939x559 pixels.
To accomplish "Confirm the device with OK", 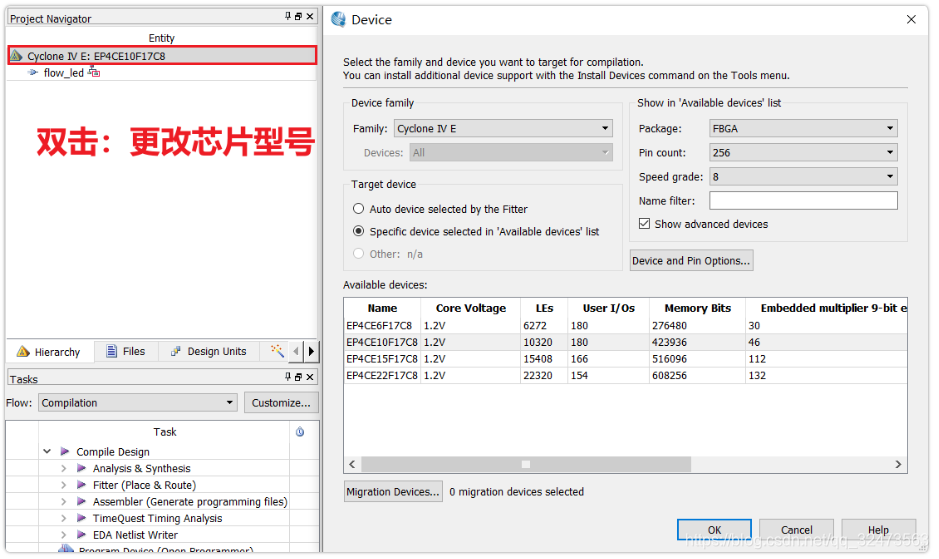I will coord(714,530).
